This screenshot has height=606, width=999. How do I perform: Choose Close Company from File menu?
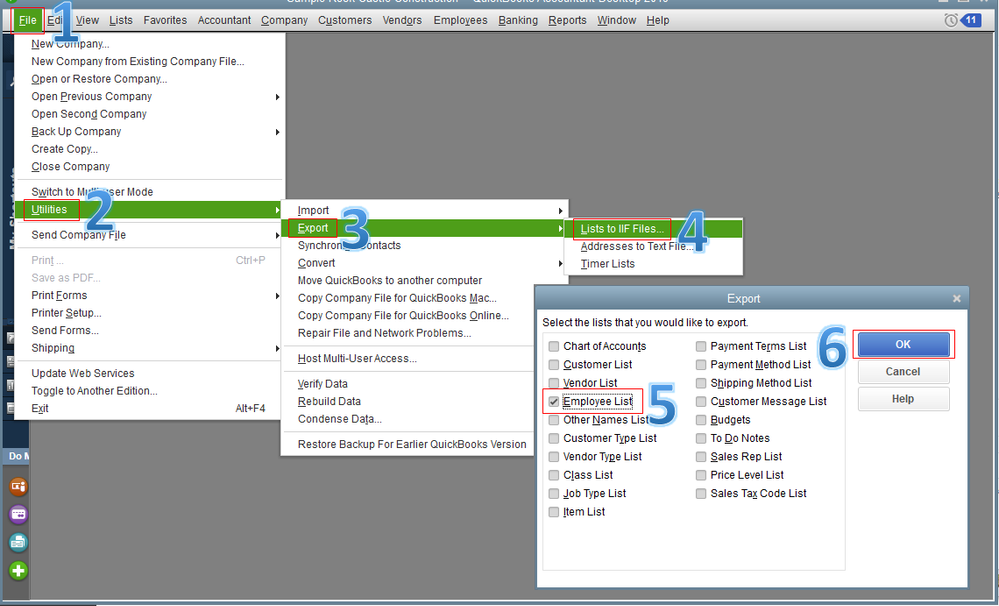coord(70,166)
